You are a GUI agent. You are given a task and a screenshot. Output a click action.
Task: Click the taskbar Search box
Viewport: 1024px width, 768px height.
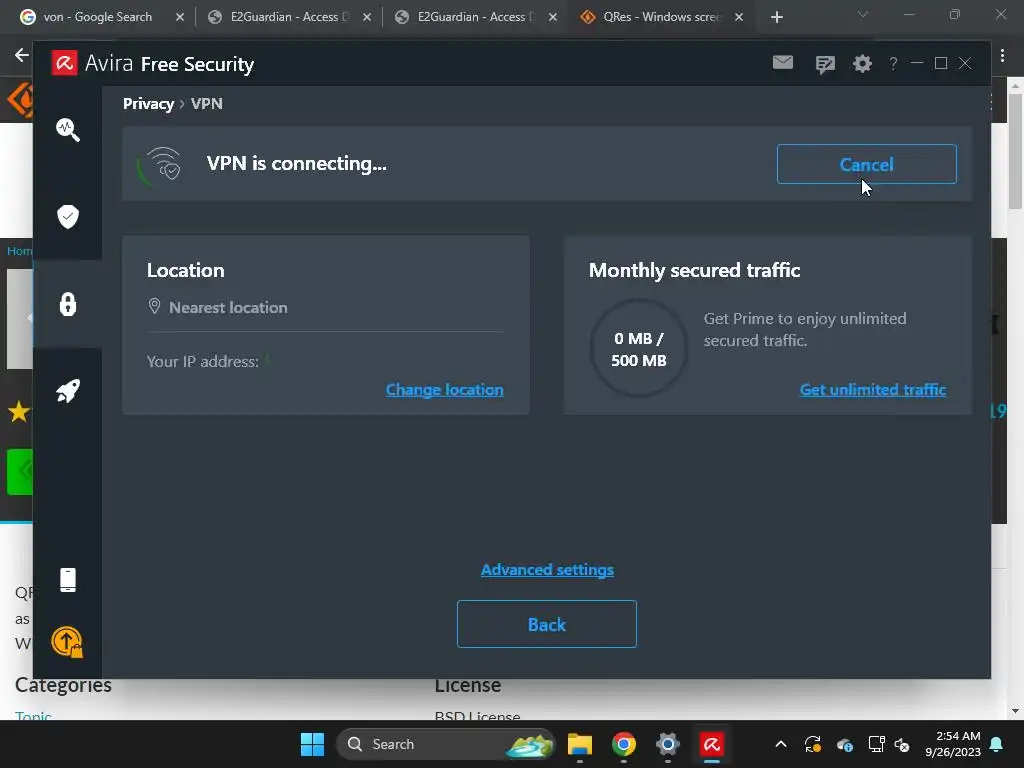445,744
